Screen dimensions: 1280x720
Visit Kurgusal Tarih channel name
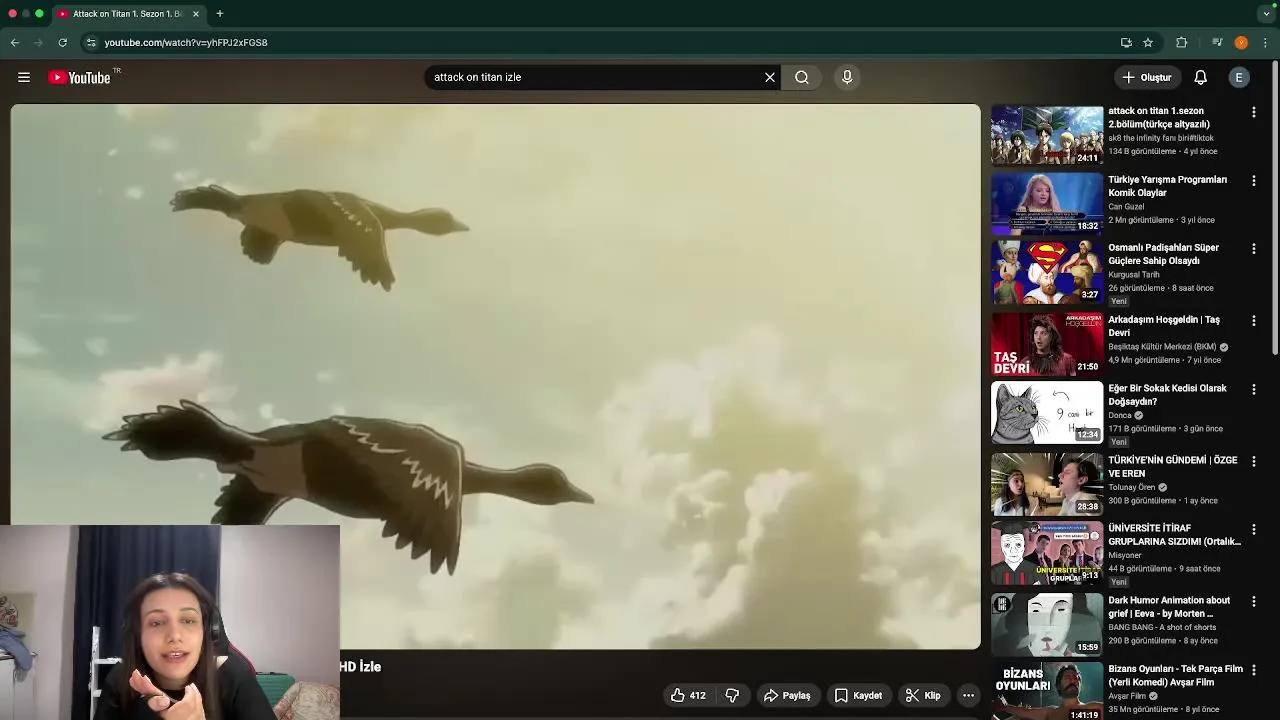coord(1134,275)
